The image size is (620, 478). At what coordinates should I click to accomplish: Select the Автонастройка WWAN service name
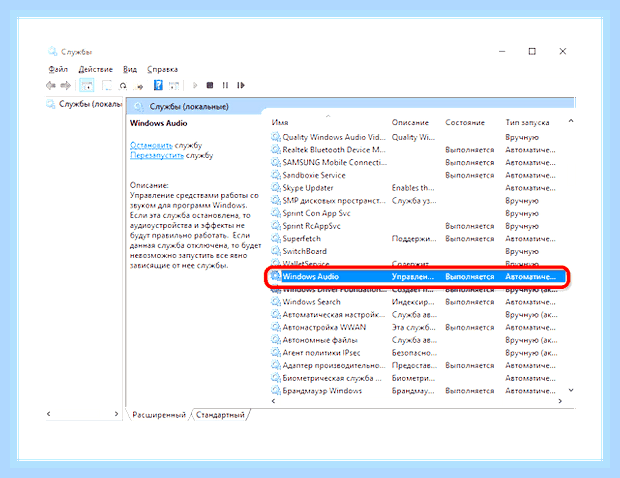click(324, 327)
